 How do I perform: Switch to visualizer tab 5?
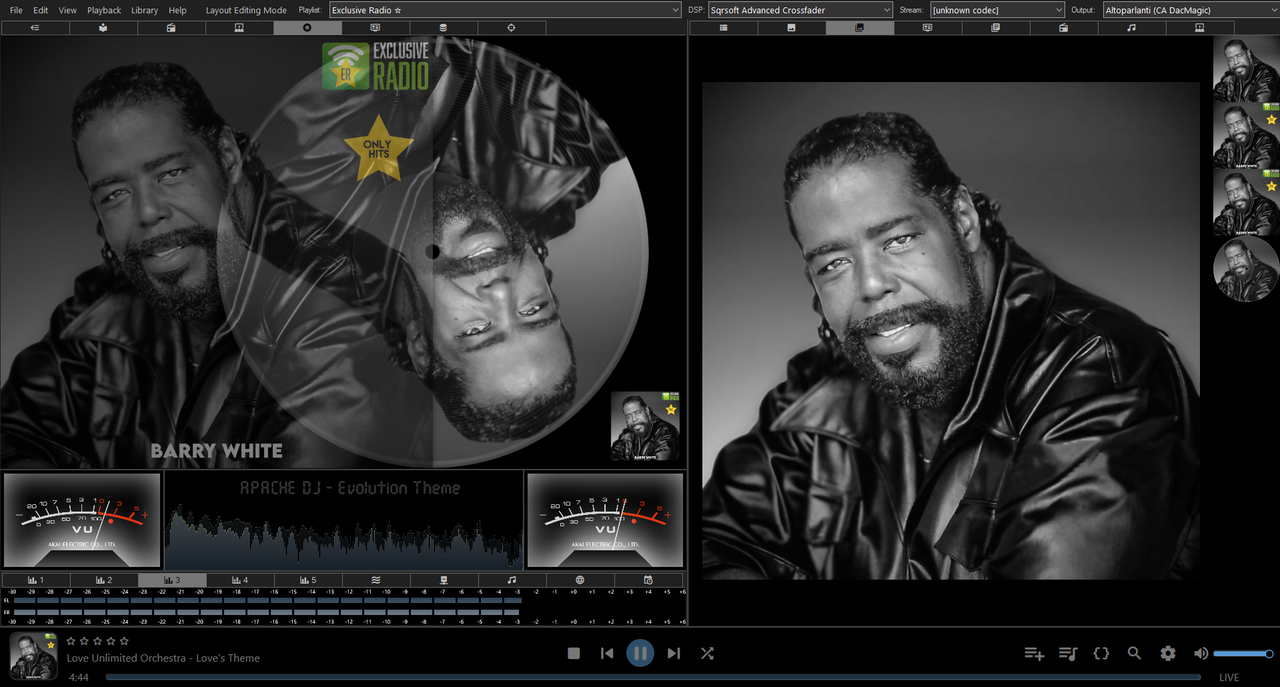[307, 580]
